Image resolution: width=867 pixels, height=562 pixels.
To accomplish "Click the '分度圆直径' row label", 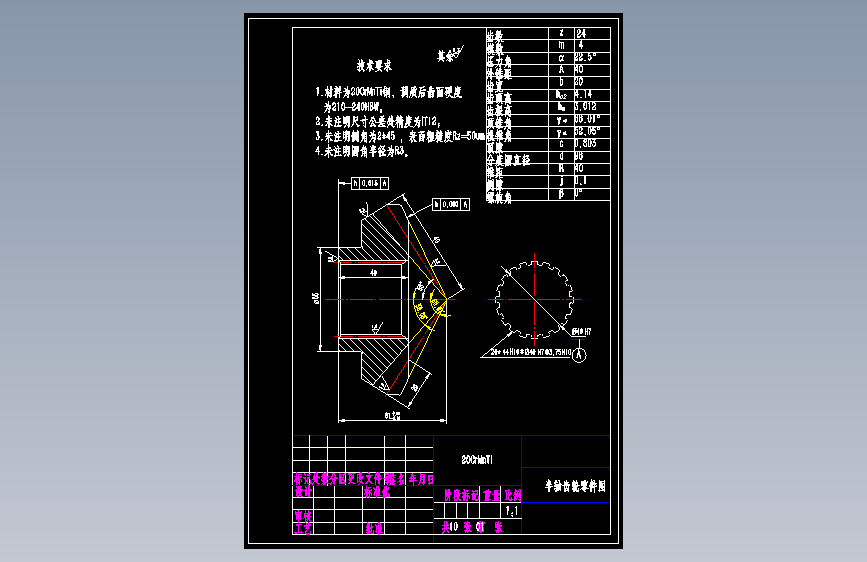I will (508, 160).
